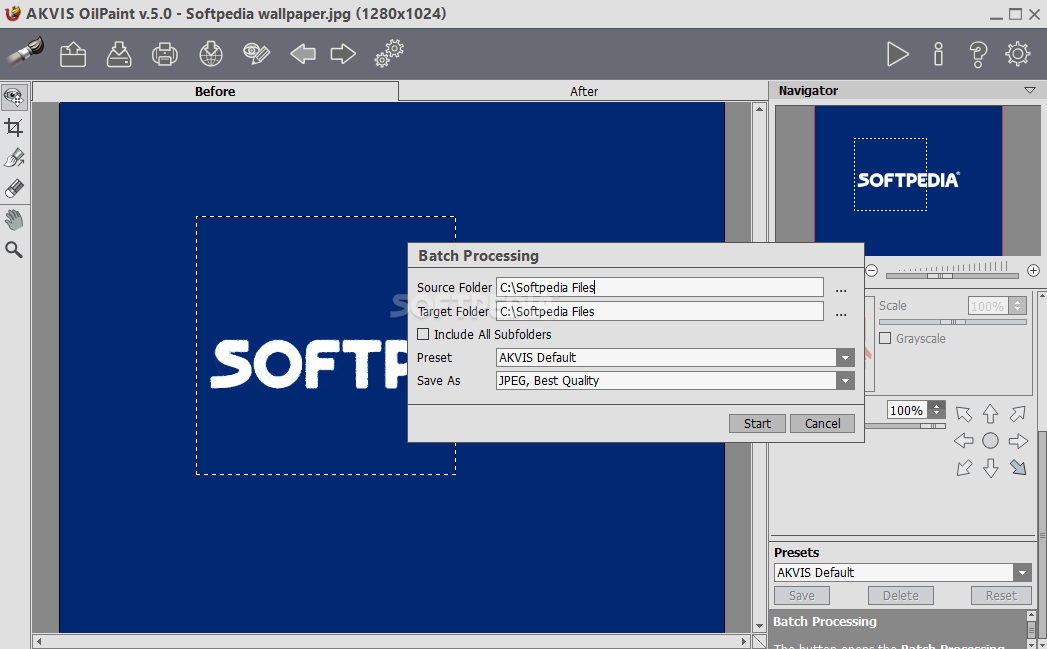Run processing with the play icon
This screenshot has height=649, width=1047.
(897, 54)
